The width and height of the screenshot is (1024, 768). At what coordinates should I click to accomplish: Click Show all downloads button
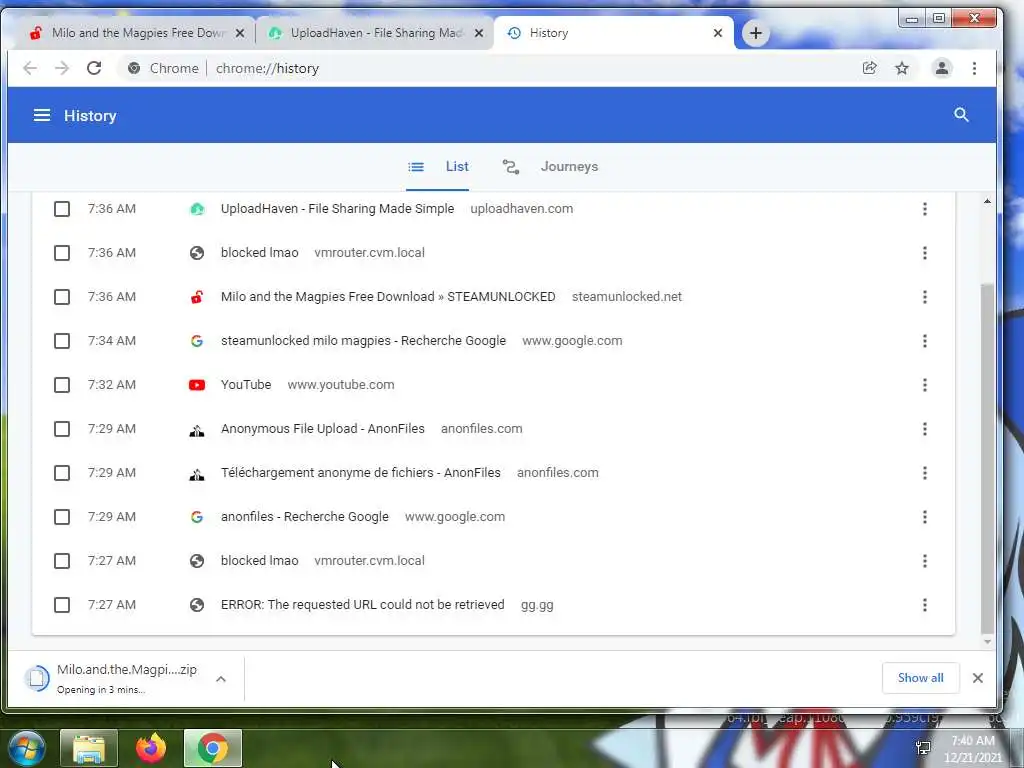point(920,678)
